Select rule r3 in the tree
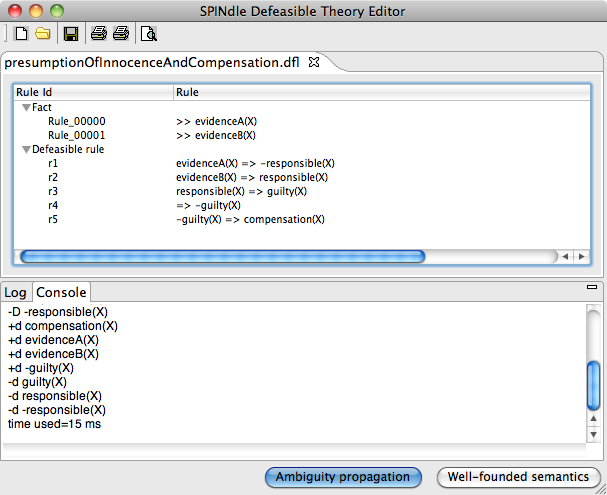Image resolution: width=607 pixels, height=495 pixels. coord(53,191)
